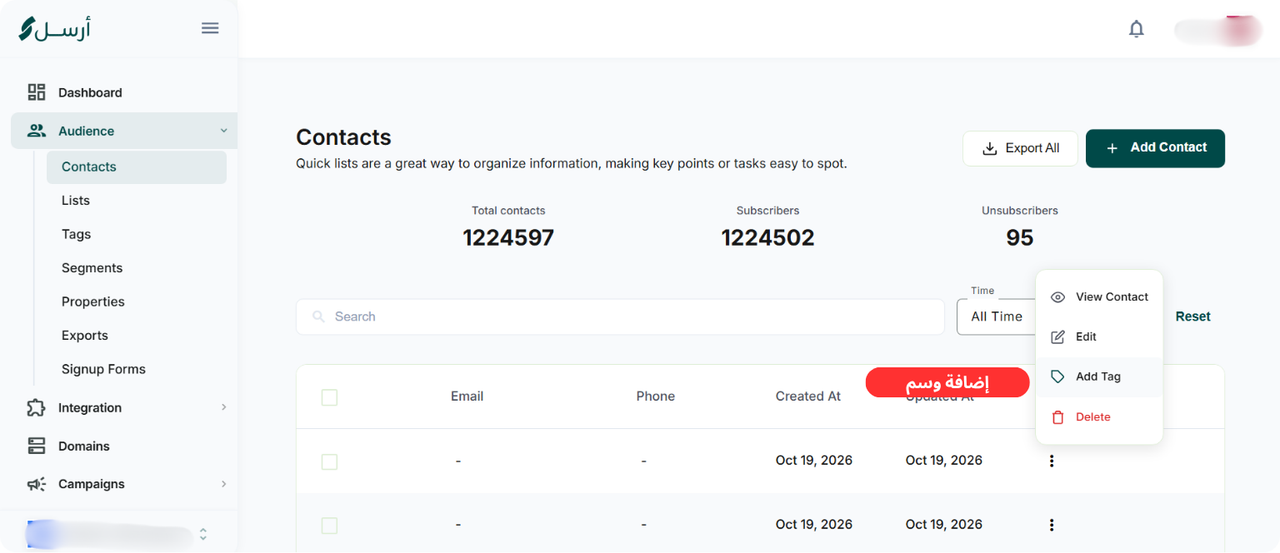Collapse the Audience section chevron

point(223,131)
